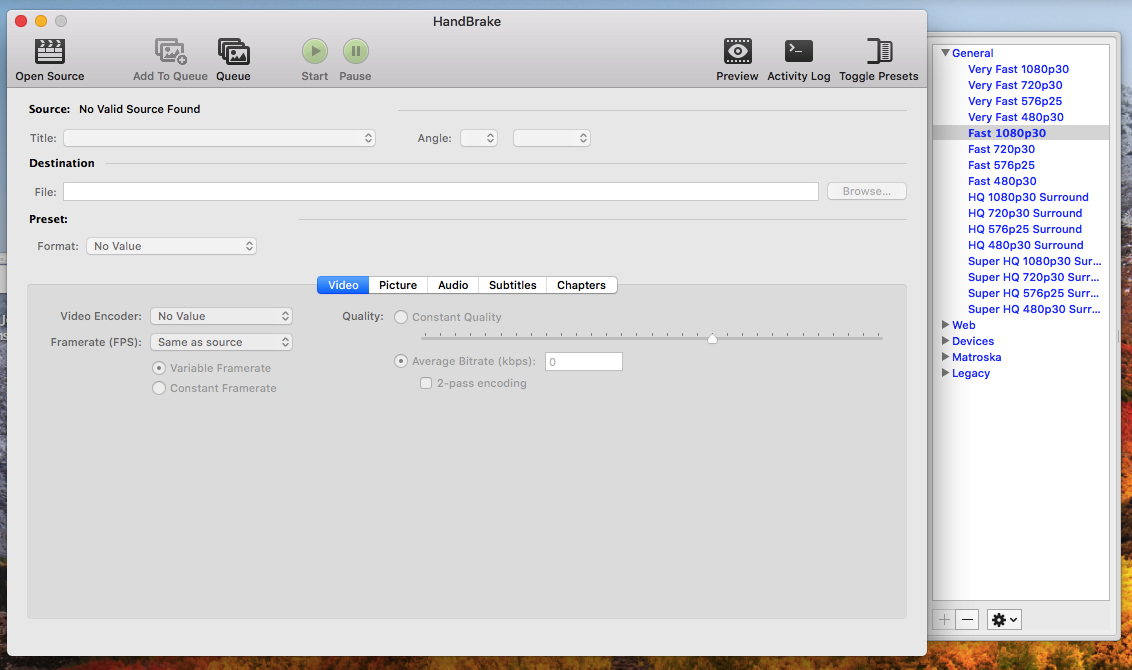Click the Browse... button
The width and height of the screenshot is (1132, 670).
[x=866, y=191]
